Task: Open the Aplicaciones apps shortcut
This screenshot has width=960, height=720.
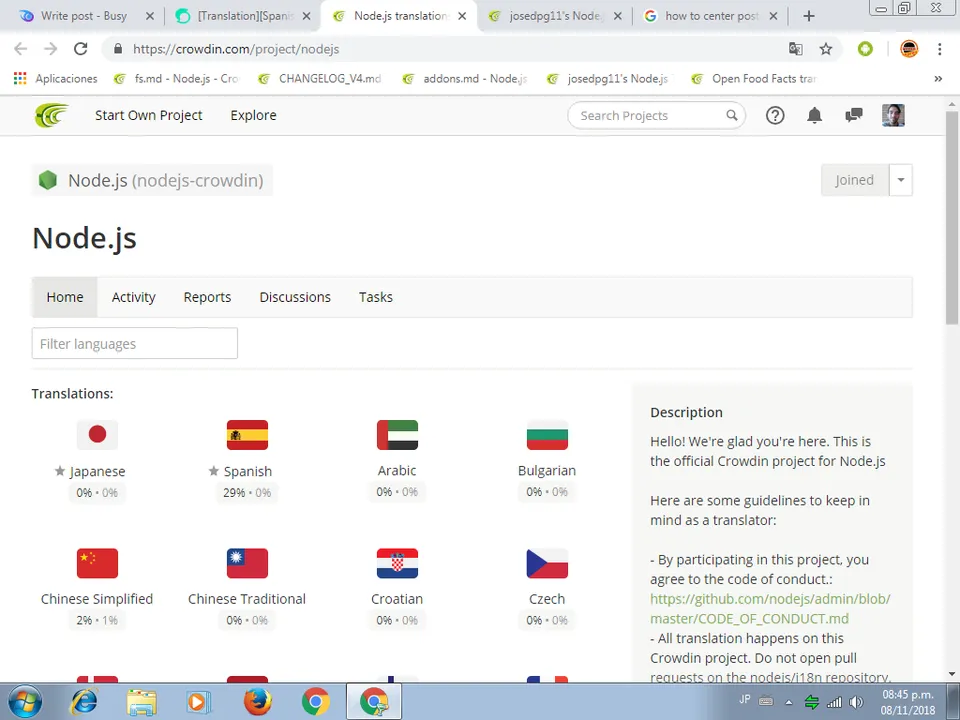Action: pos(55,78)
